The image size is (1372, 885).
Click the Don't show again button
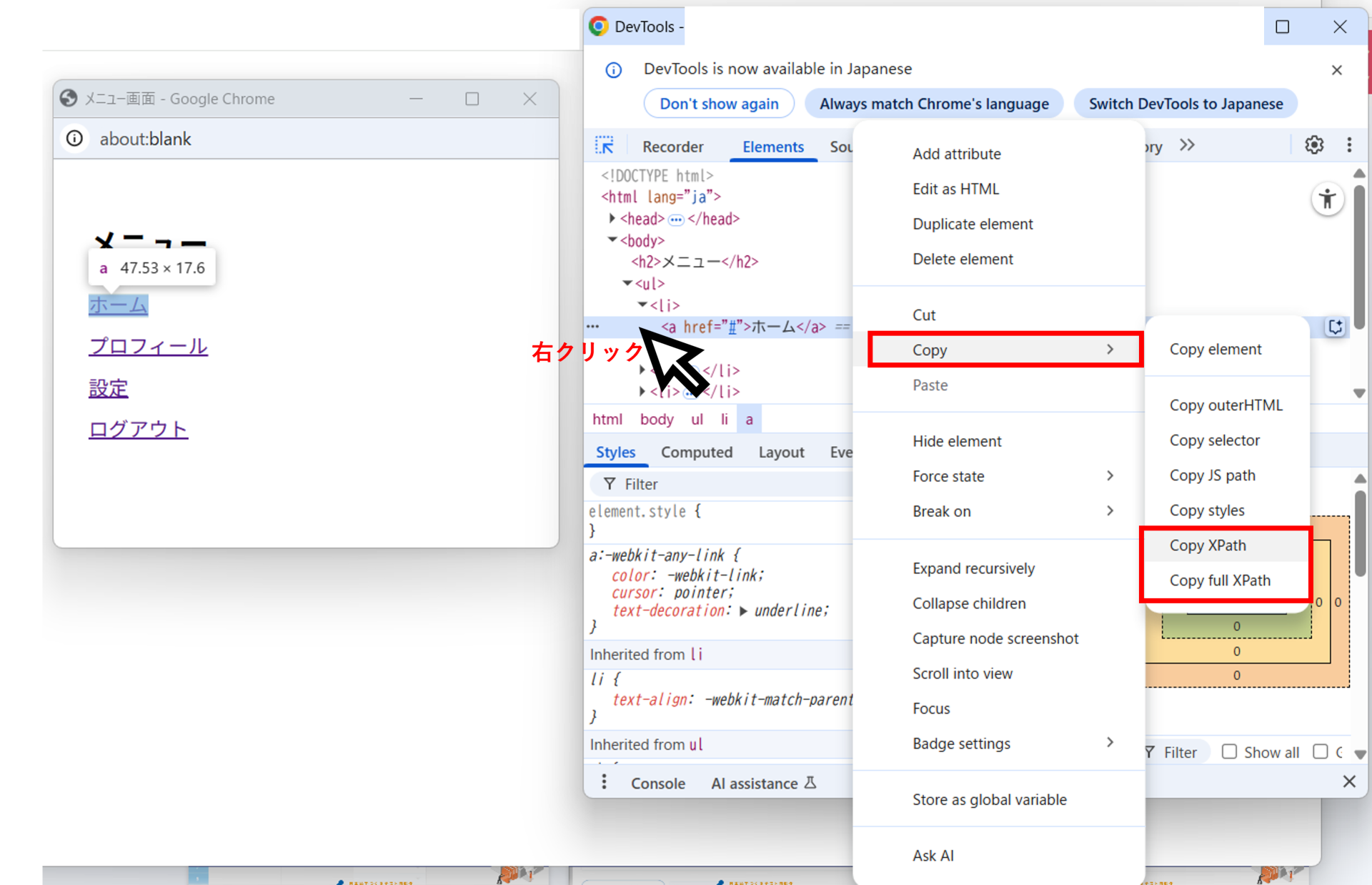(718, 104)
